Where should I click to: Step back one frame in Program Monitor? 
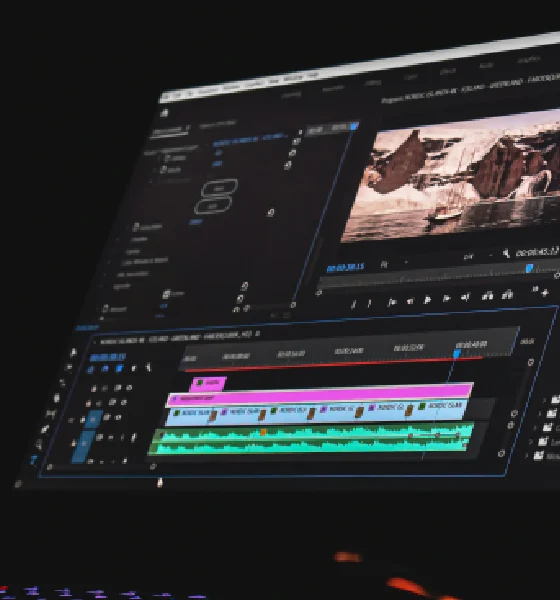tap(410, 301)
